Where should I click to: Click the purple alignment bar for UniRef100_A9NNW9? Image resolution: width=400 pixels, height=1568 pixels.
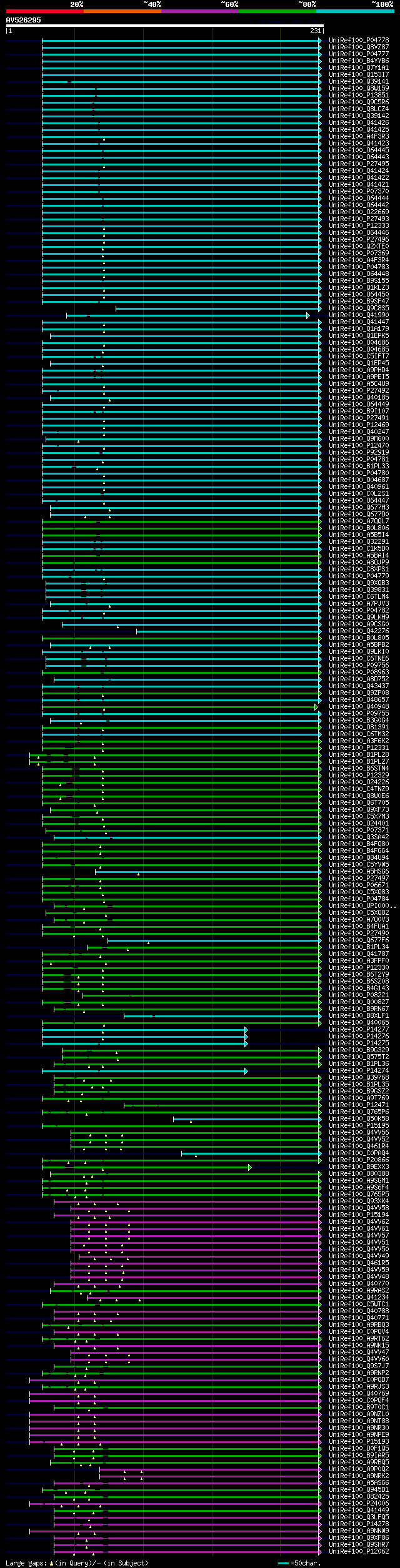tap(174, 1531)
